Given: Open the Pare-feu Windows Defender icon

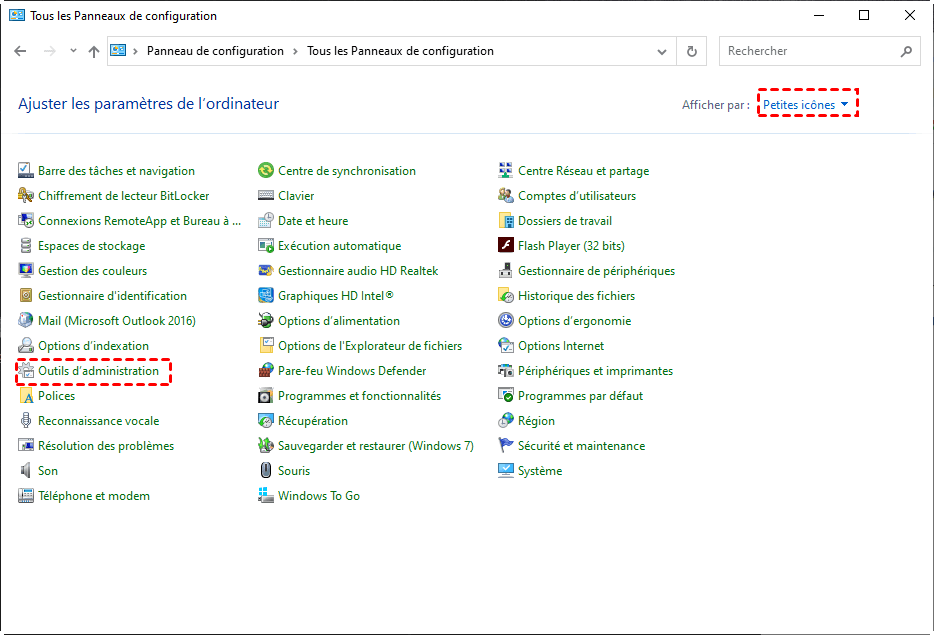Looking at the screenshot, I should tap(266, 371).
